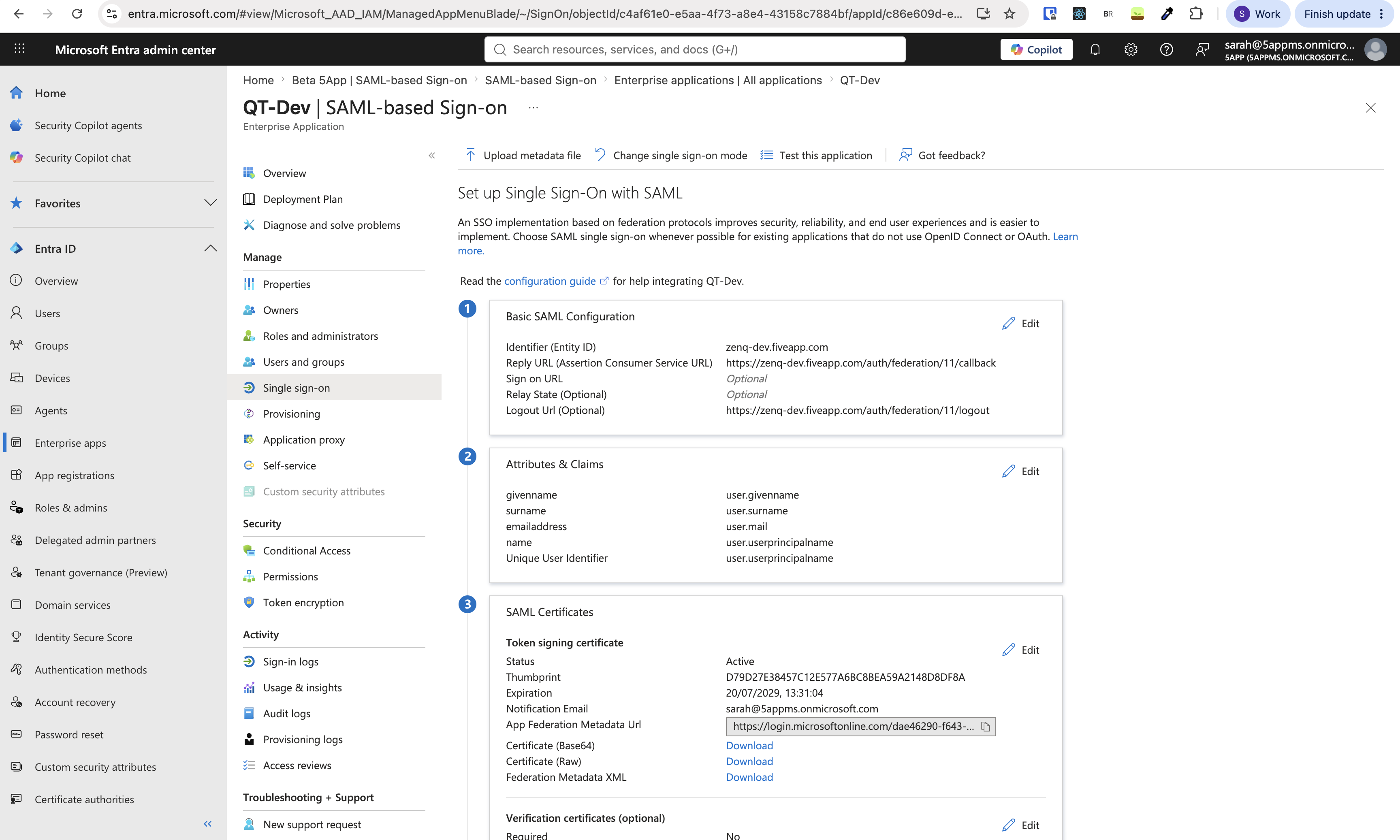Open the configuration guide link
The width and height of the screenshot is (1400, 840).
(556, 281)
